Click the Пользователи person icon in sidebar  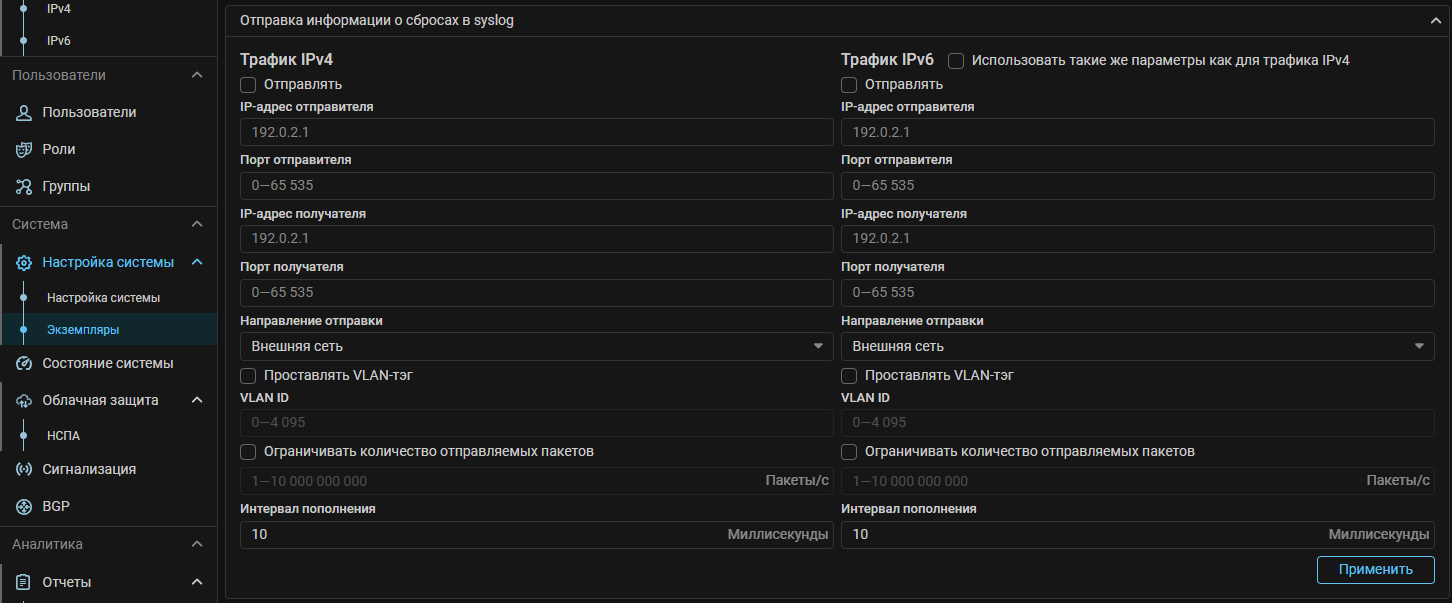coord(25,113)
